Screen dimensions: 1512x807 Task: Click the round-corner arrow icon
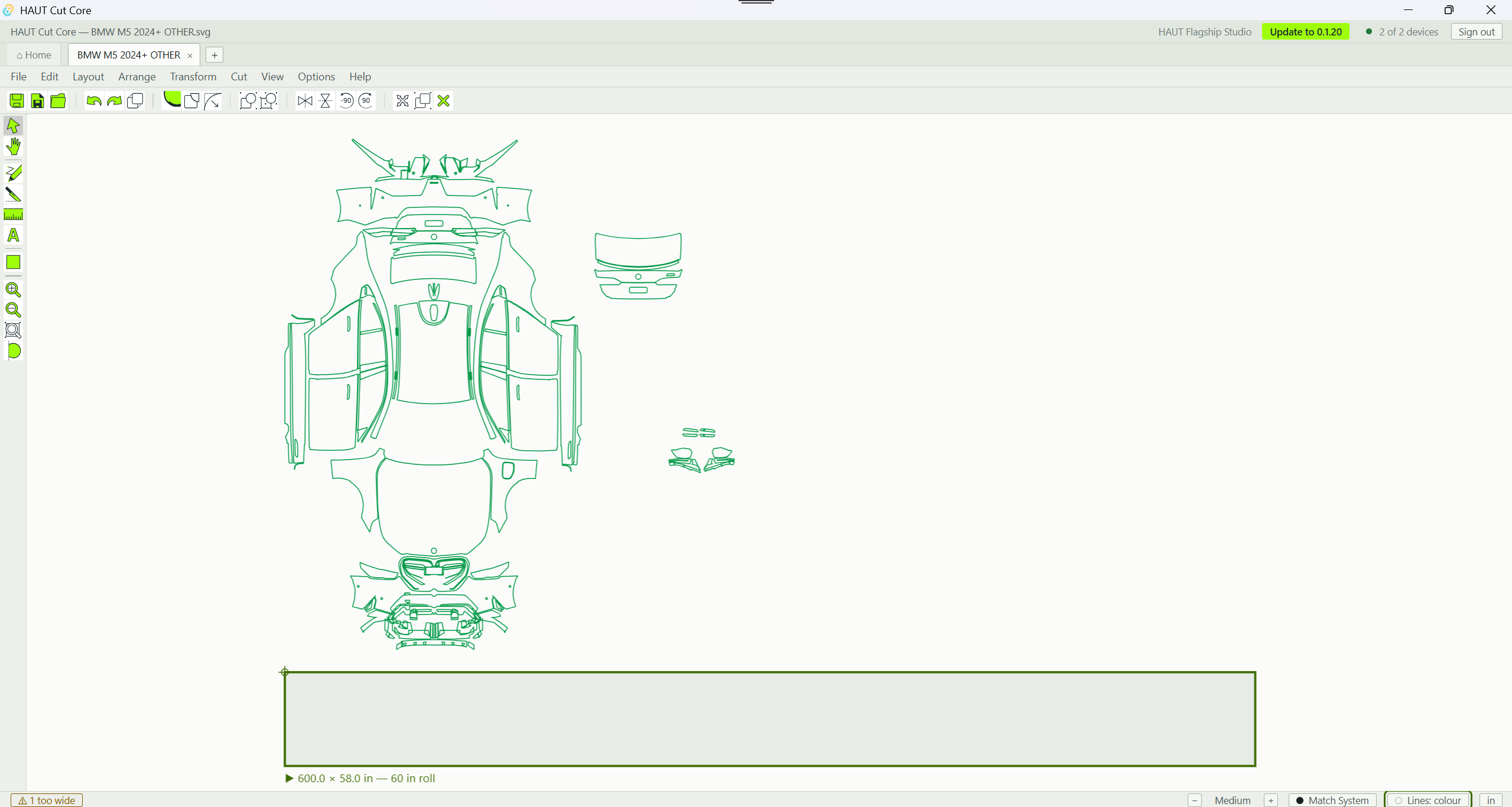tap(213, 101)
